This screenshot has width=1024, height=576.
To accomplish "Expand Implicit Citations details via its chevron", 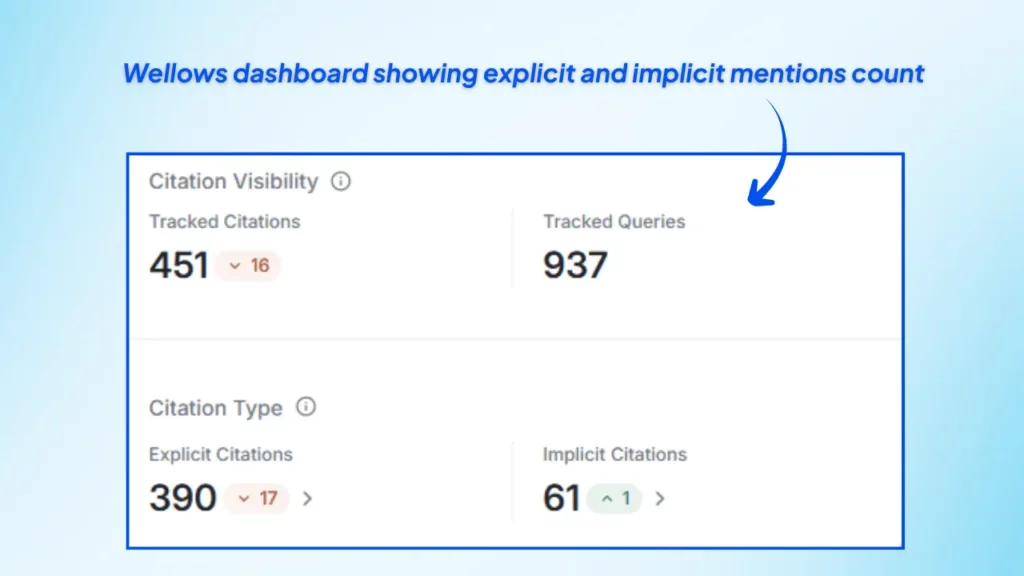I will point(659,498).
